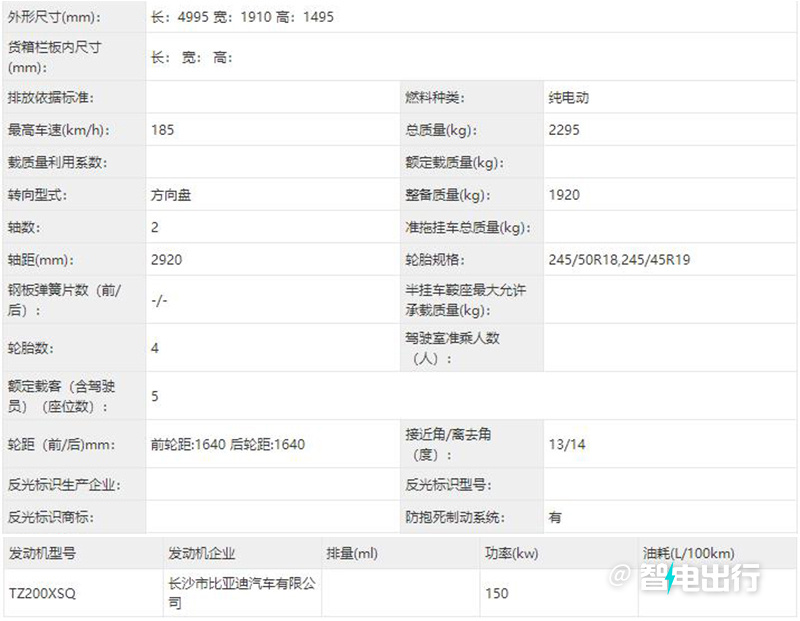Click the 接近角/离去角(度) label

pos(448,444)
